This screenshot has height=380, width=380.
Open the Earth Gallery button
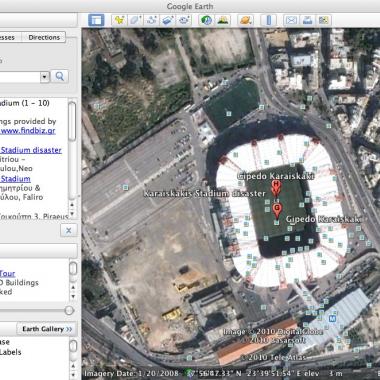point(47,329)
